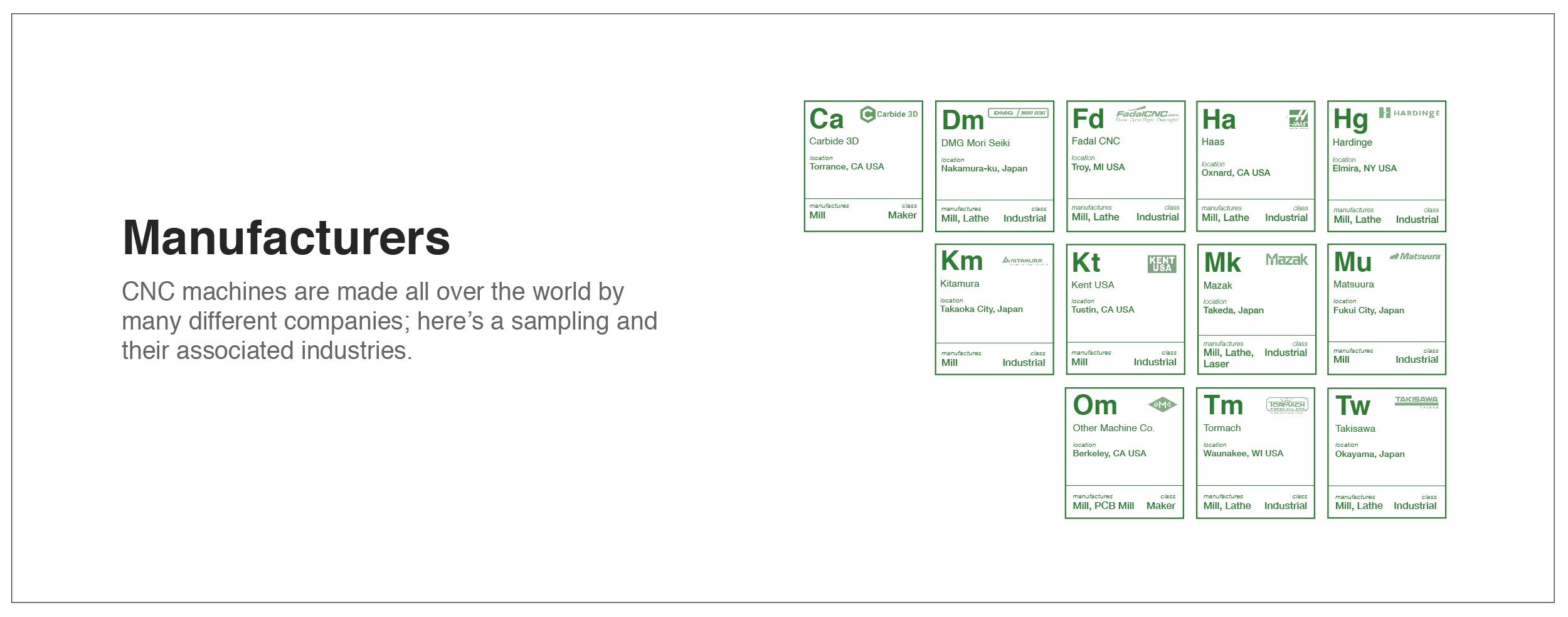Click the Takisawa logo
The width and height of the screenshot is (1568, 617).
click(1416, 401)
